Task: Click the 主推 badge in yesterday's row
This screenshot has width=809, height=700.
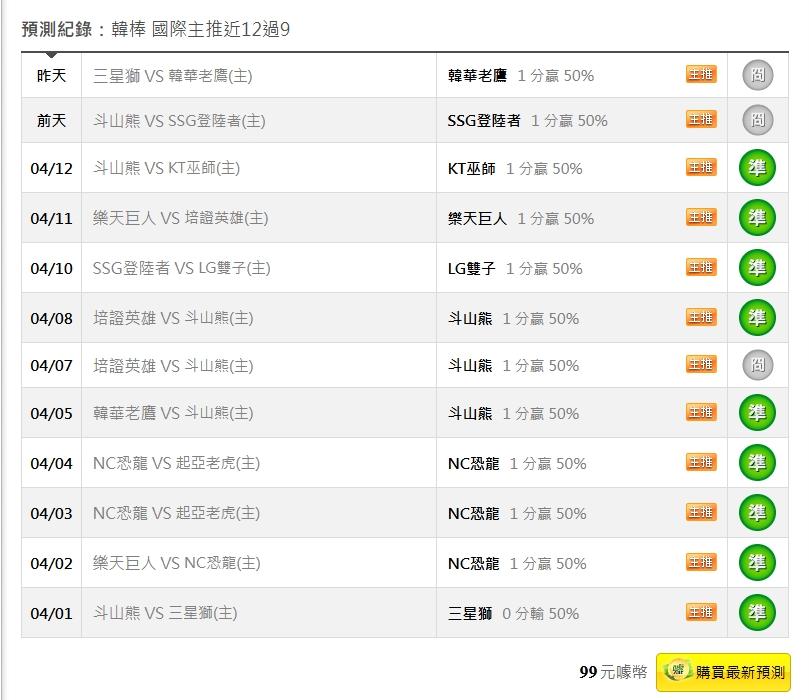Action: (701, 74)
